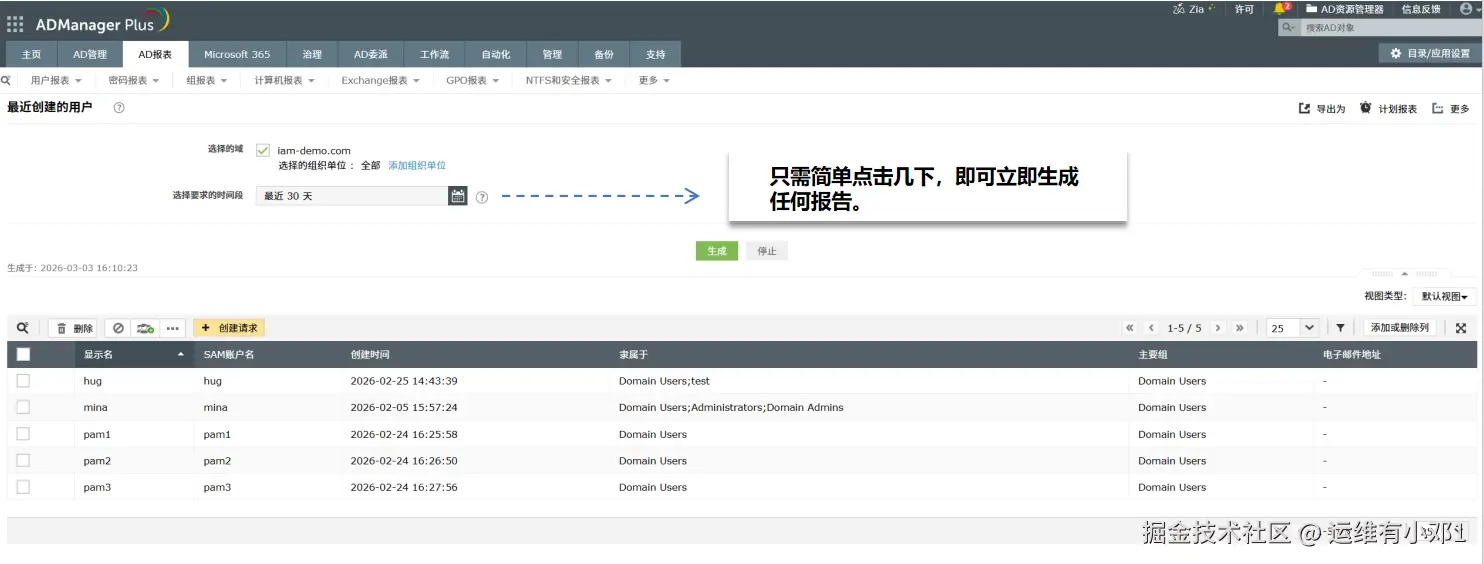Expand the 用户报表 dropdown
The image size is (1484, 564).
[56, 80]
